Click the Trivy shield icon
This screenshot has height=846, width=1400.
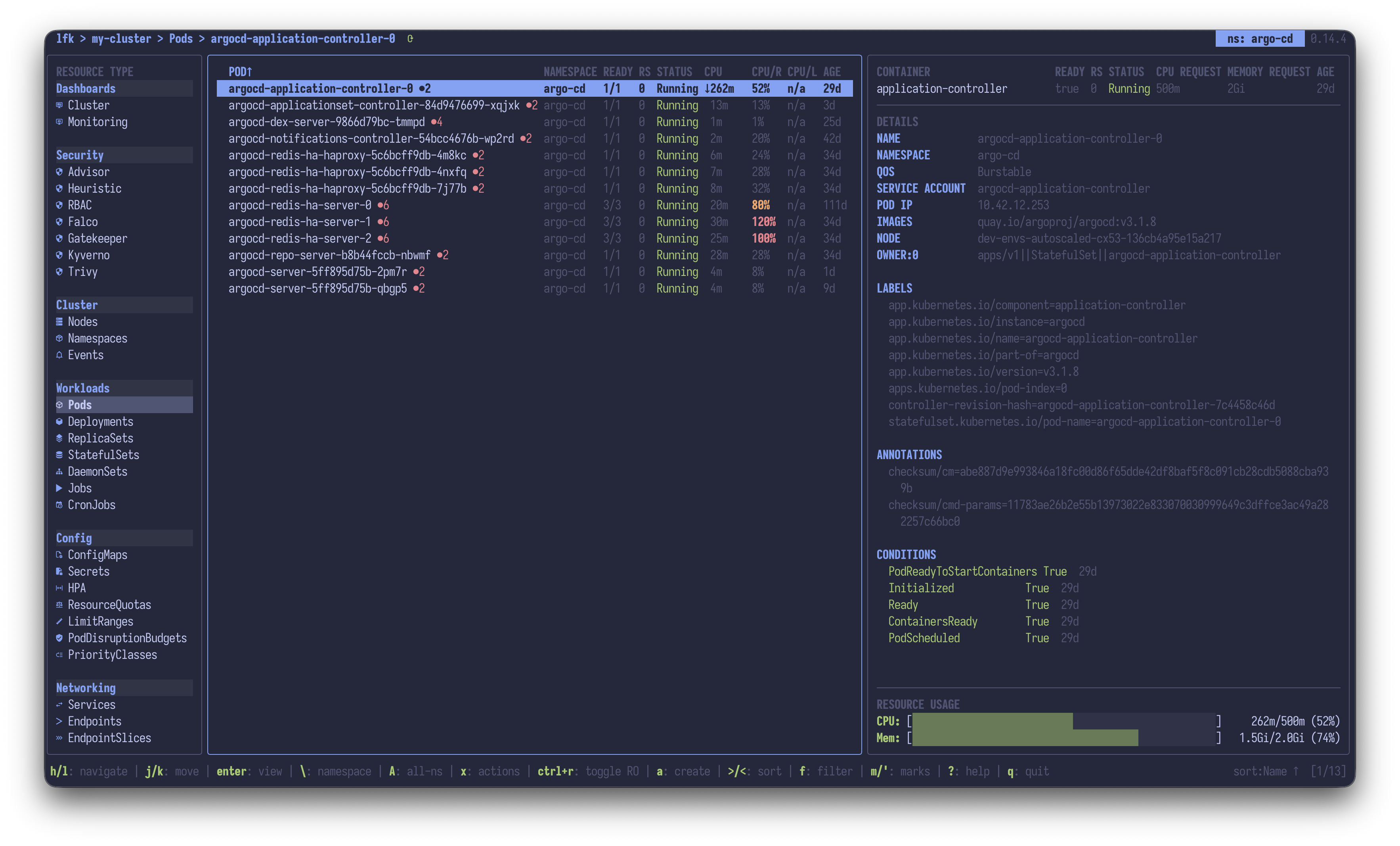click(x=59, y=272)
